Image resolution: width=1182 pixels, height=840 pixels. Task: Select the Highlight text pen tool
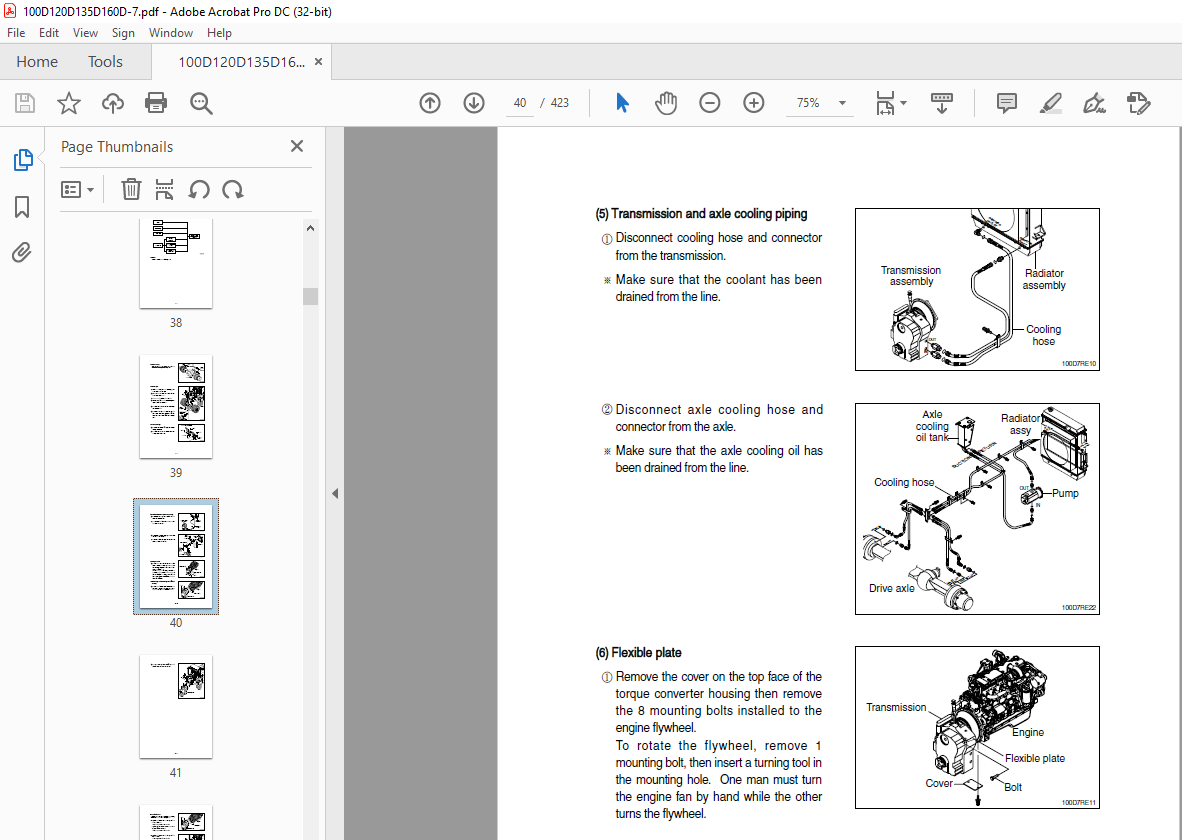1050,103
